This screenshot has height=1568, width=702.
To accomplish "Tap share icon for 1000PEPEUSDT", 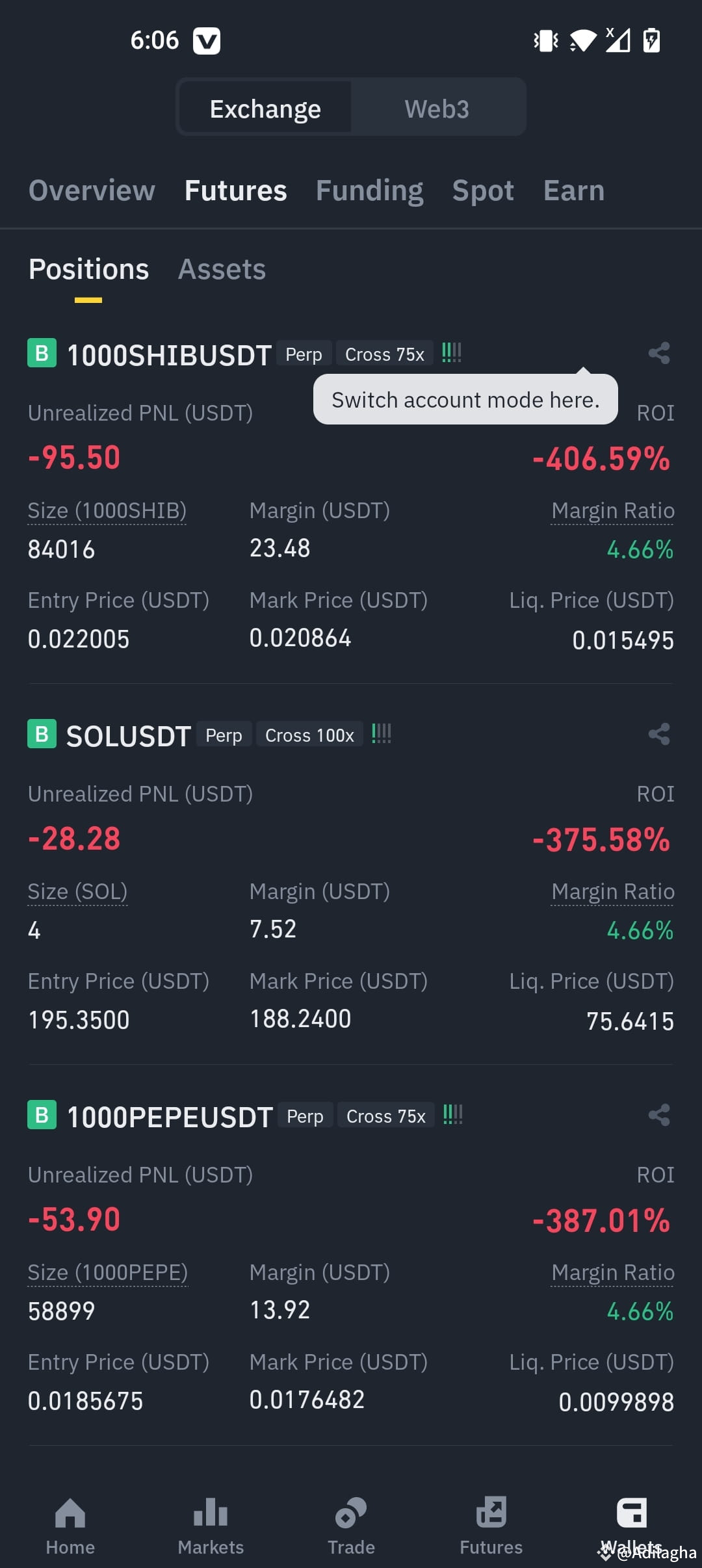I will click(659, 1115).
